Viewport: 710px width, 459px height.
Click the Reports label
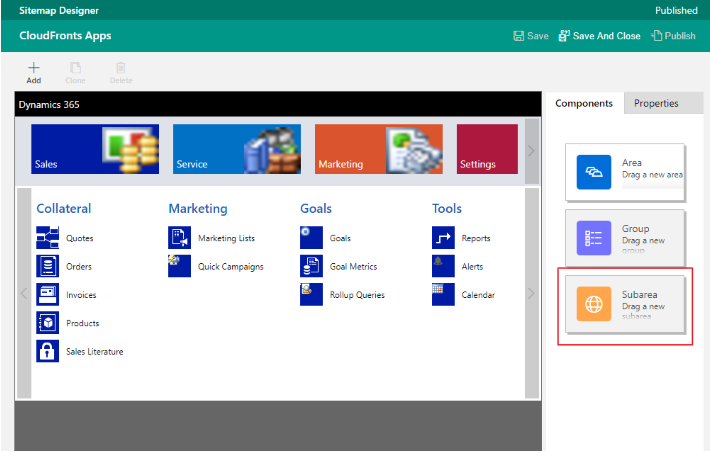(x=476, y=239)
